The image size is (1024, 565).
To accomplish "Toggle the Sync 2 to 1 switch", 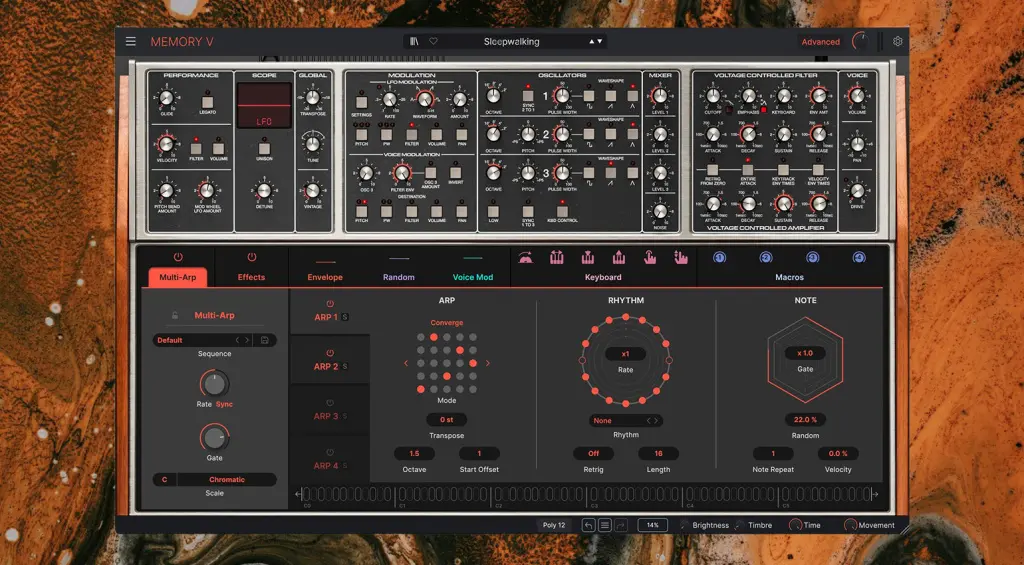I will point(528,96).
